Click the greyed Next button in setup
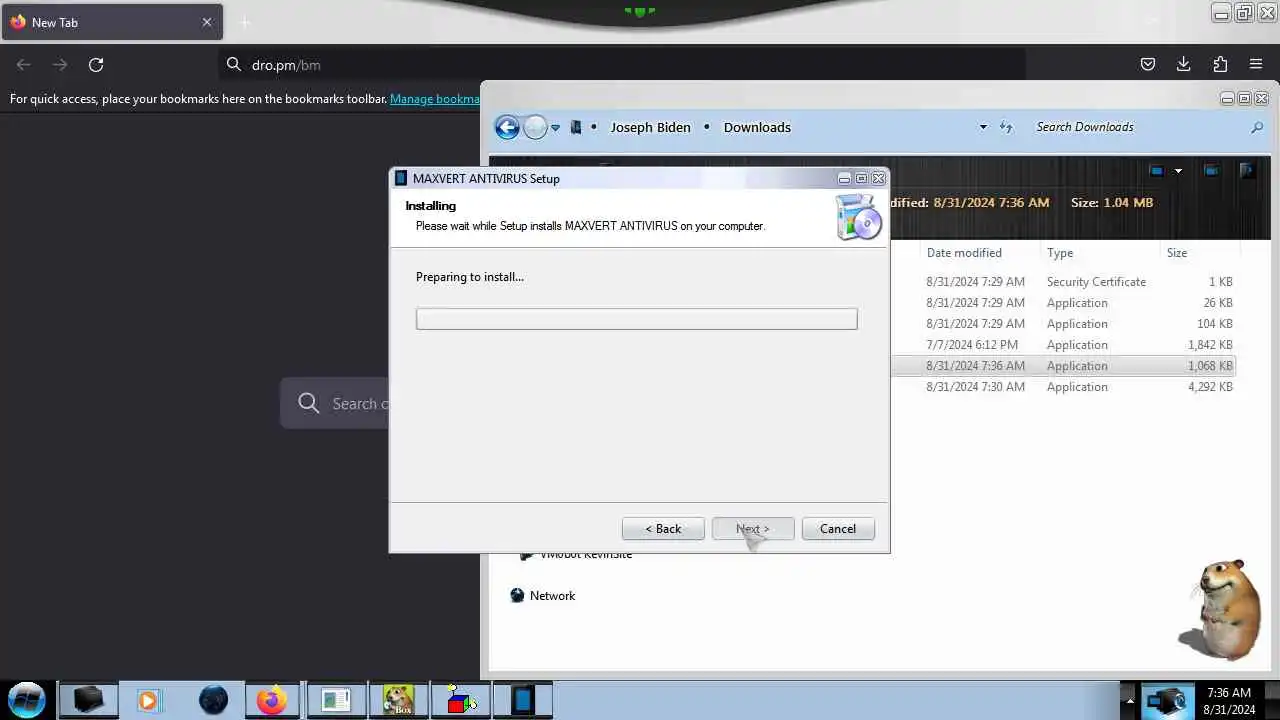Screen dimensions: 1280x720 click(753, 529)
